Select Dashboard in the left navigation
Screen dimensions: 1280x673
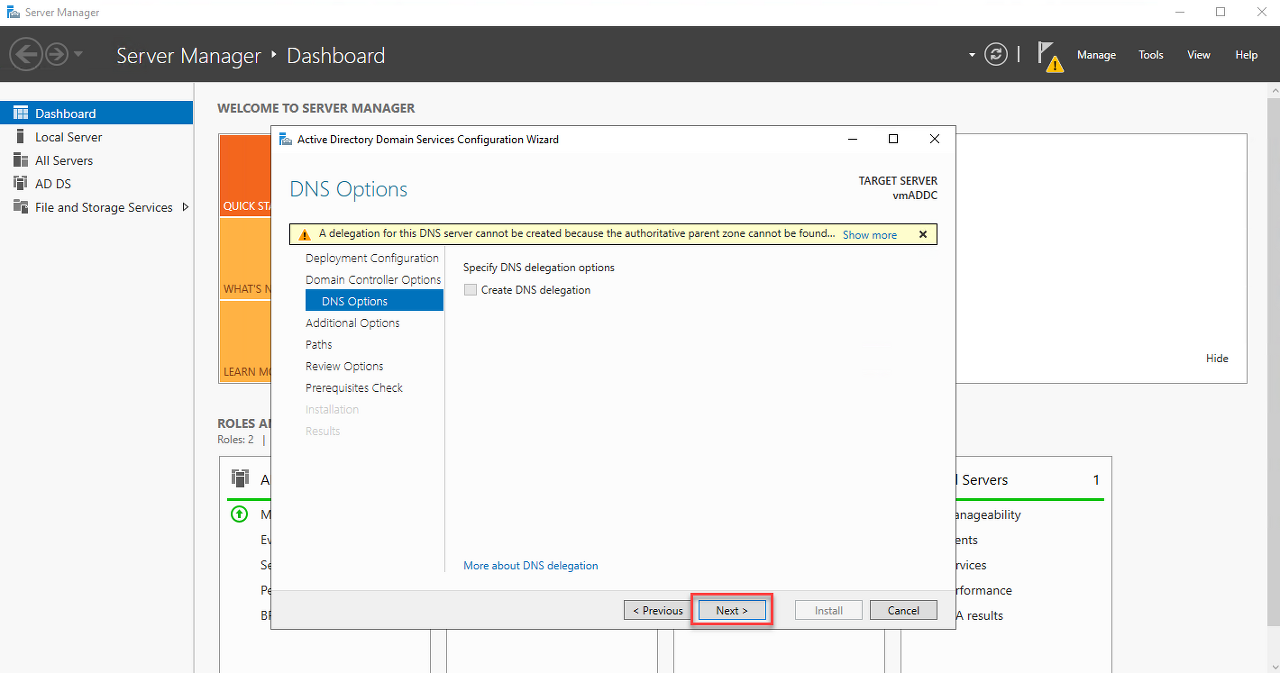tap(96, 113)
